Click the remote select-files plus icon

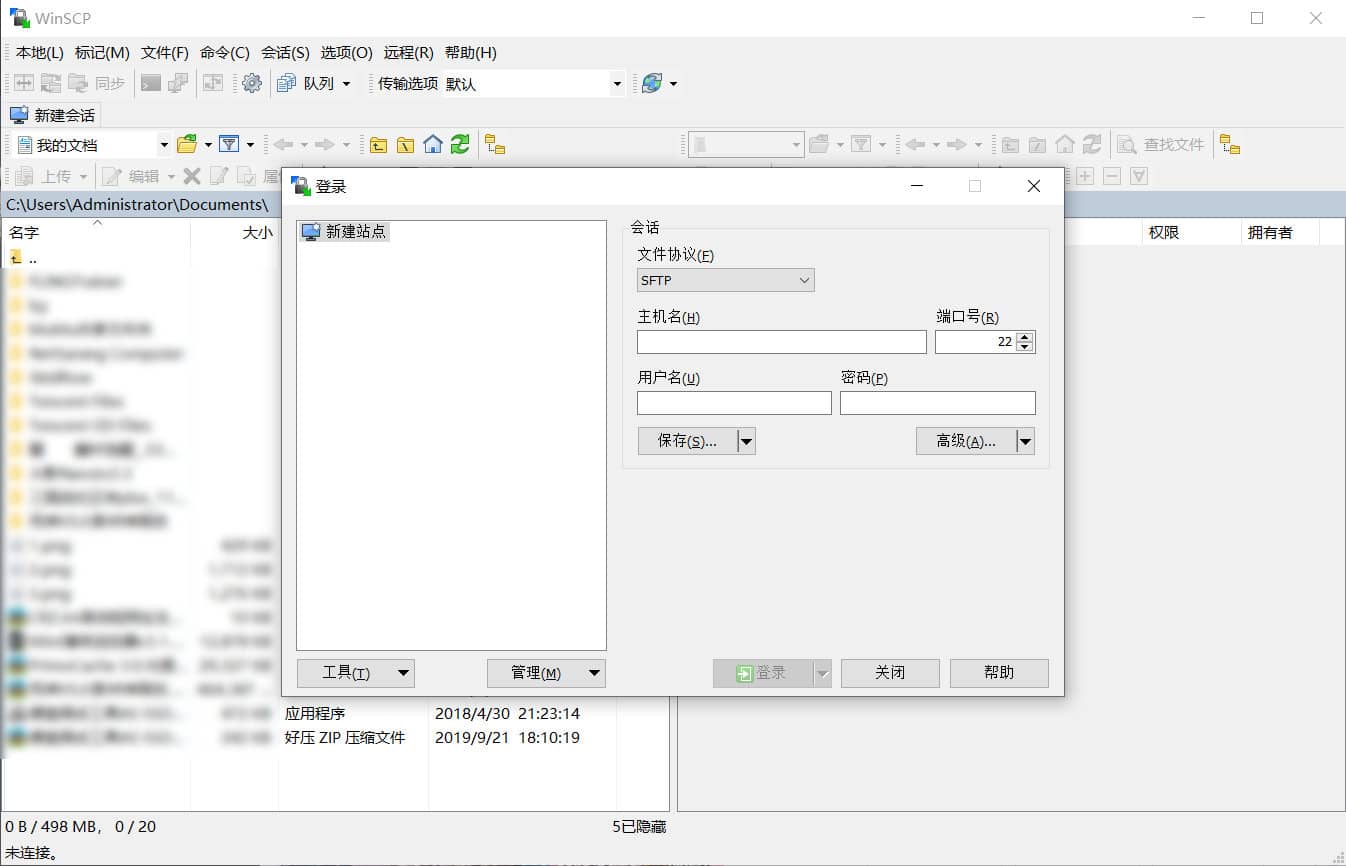[1085, 176]
